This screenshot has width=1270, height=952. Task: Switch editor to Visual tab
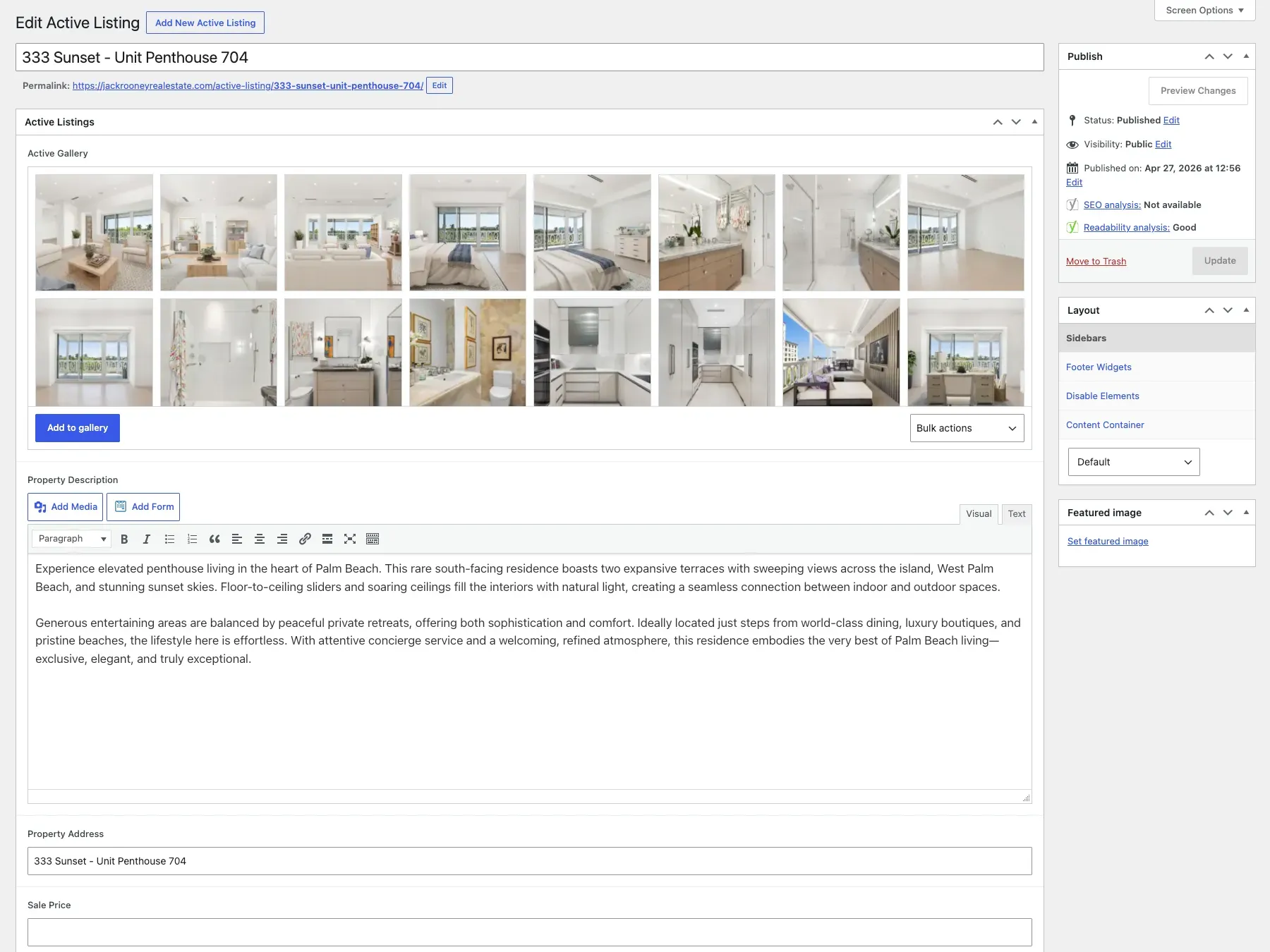point(979,514)
